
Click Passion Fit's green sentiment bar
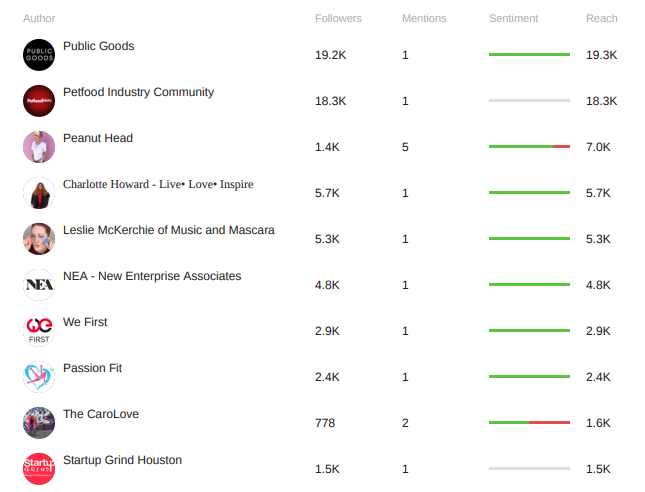[x=529, y=376]
